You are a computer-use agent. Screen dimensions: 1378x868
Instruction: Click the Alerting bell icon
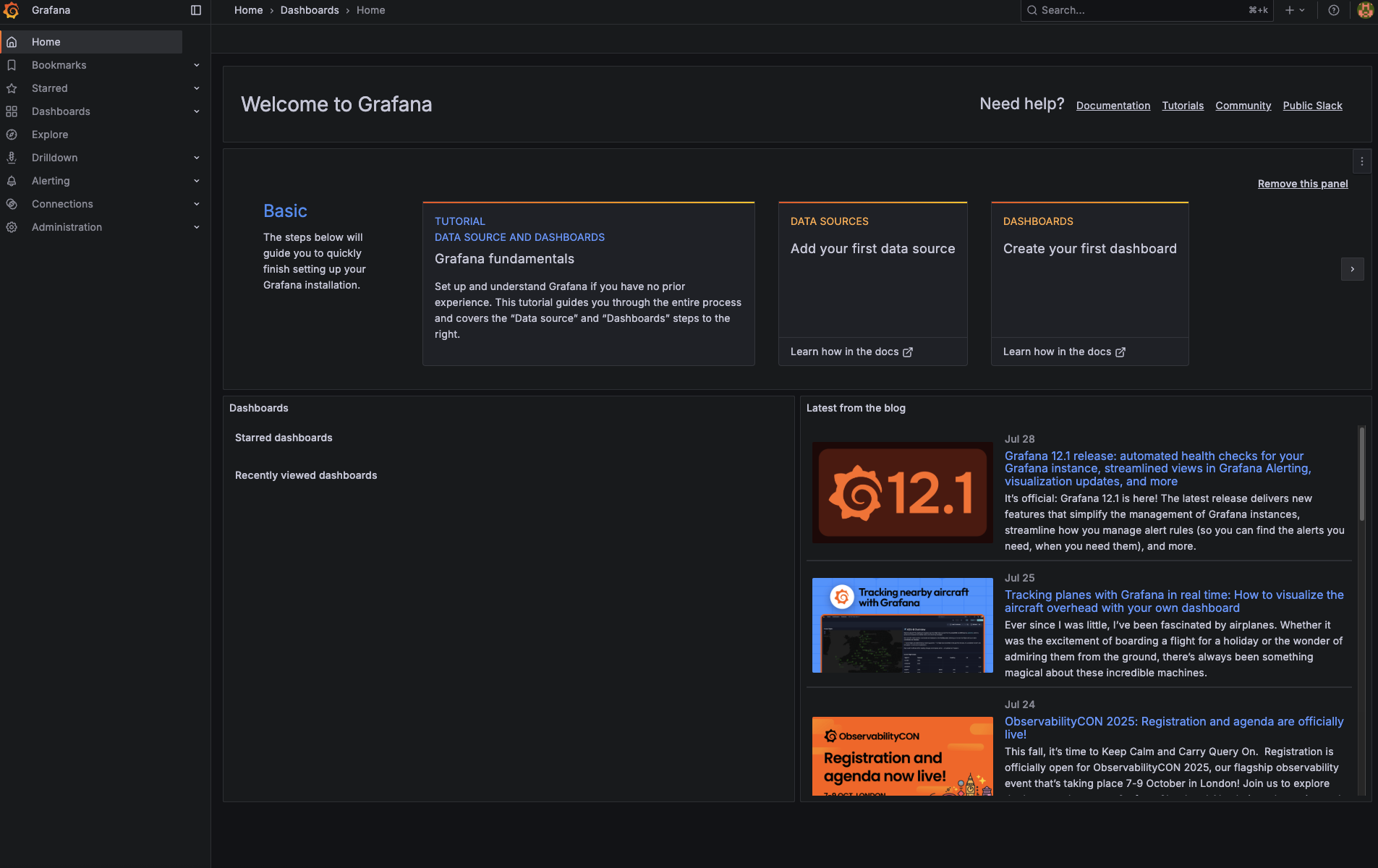pos(12,181)
